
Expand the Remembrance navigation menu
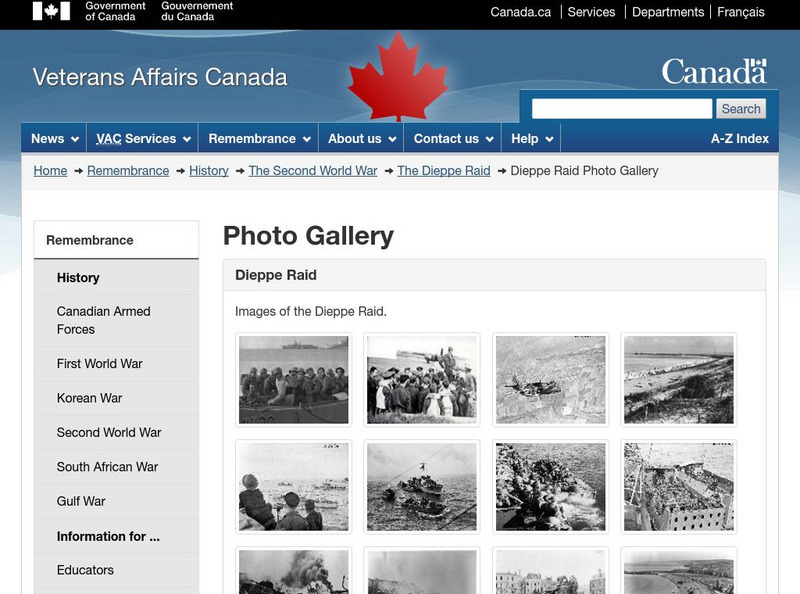click(259, 139)
